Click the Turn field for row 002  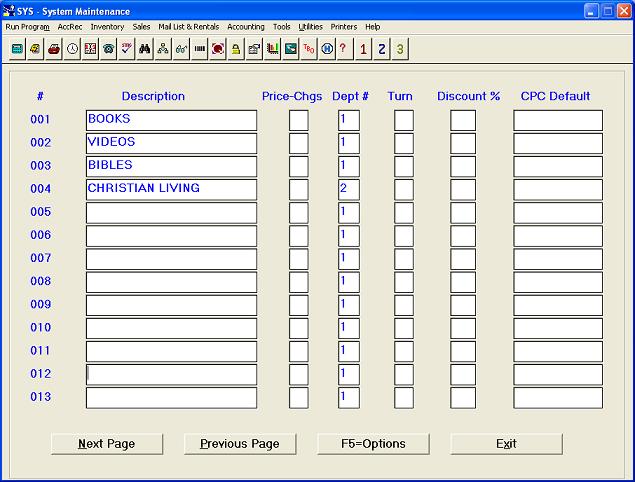point(404,143)
